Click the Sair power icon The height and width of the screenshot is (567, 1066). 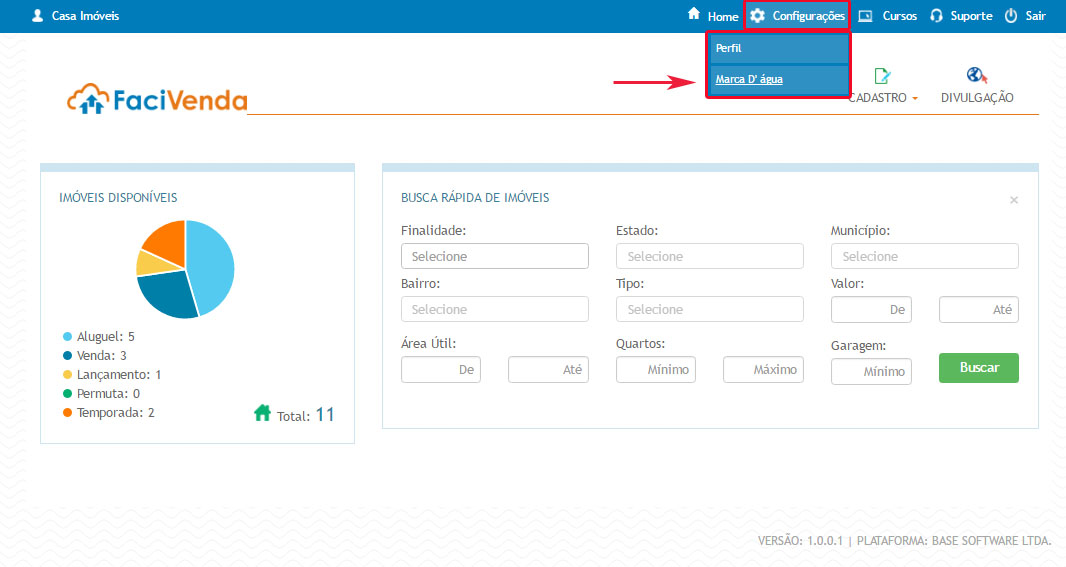1011,16
